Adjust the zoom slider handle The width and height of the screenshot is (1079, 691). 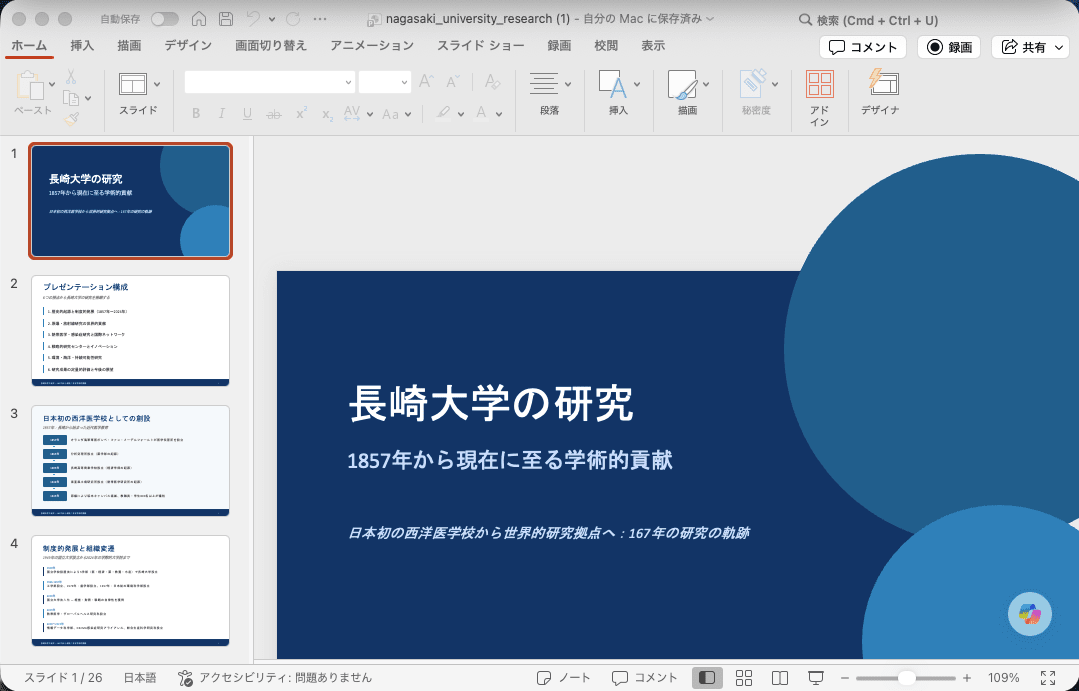click(907, 678)
